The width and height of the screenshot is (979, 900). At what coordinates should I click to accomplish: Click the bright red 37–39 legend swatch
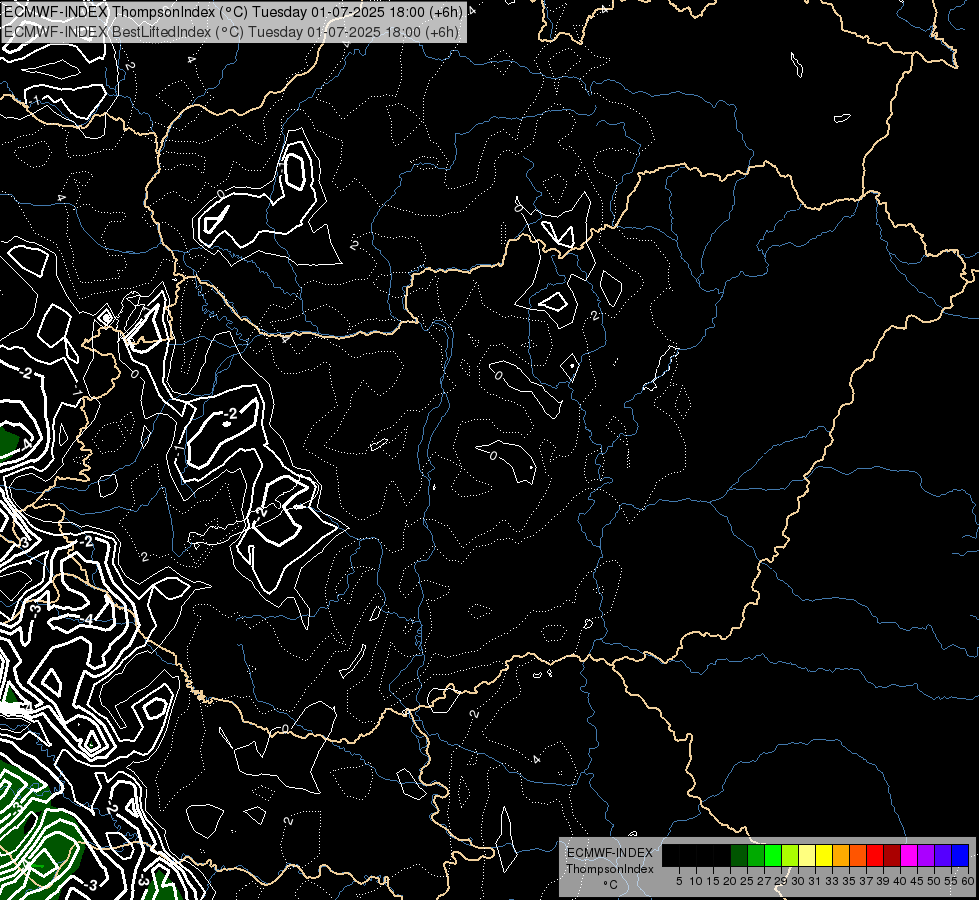click(875, 855)
